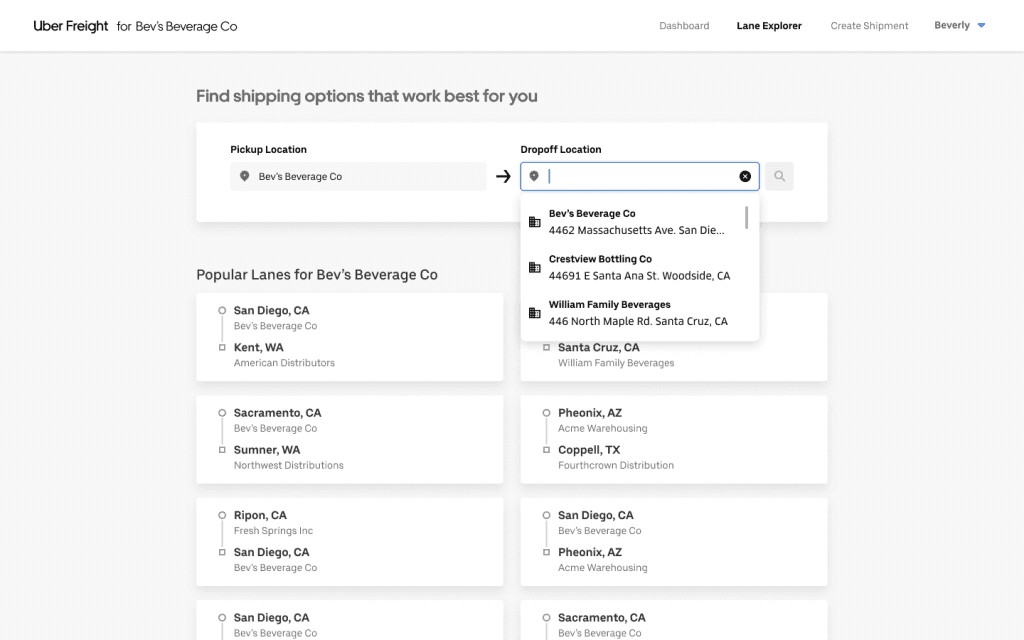Screen dimensions: 1024x640
Task: Open San Diego to Kent lane card
Action: tap(349, 337)
